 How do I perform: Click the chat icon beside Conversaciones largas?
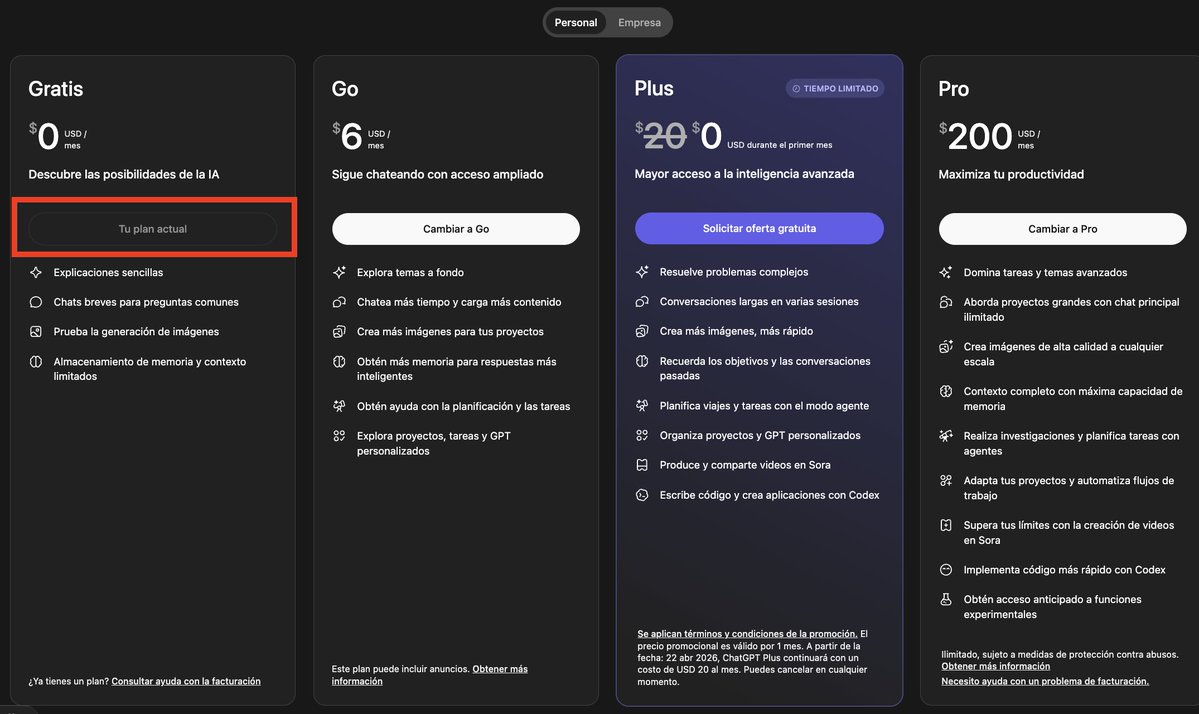pos(642,301)
